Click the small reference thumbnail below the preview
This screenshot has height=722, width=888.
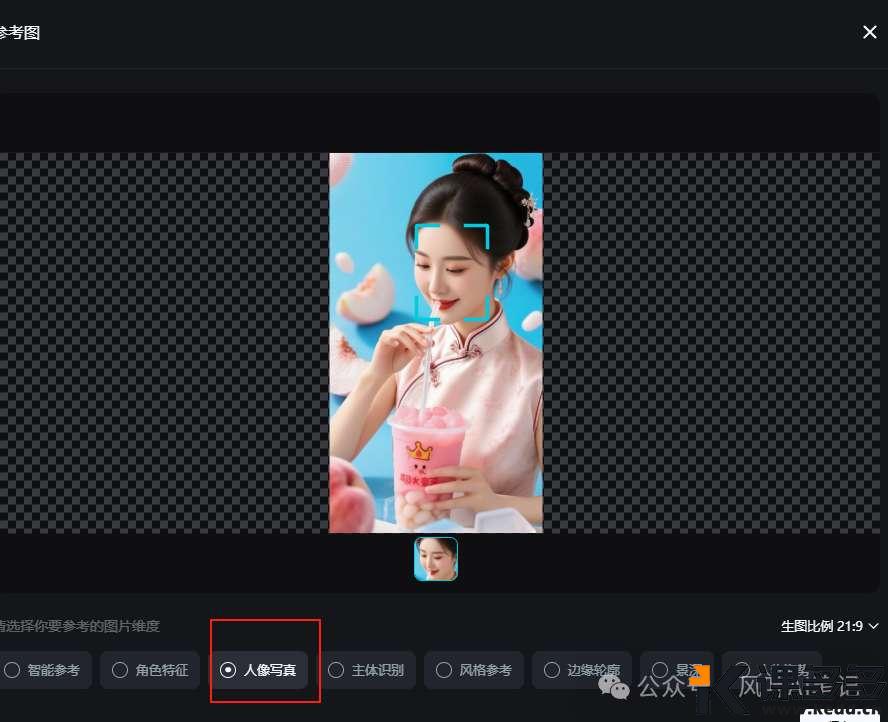click(x=436, y=559)
